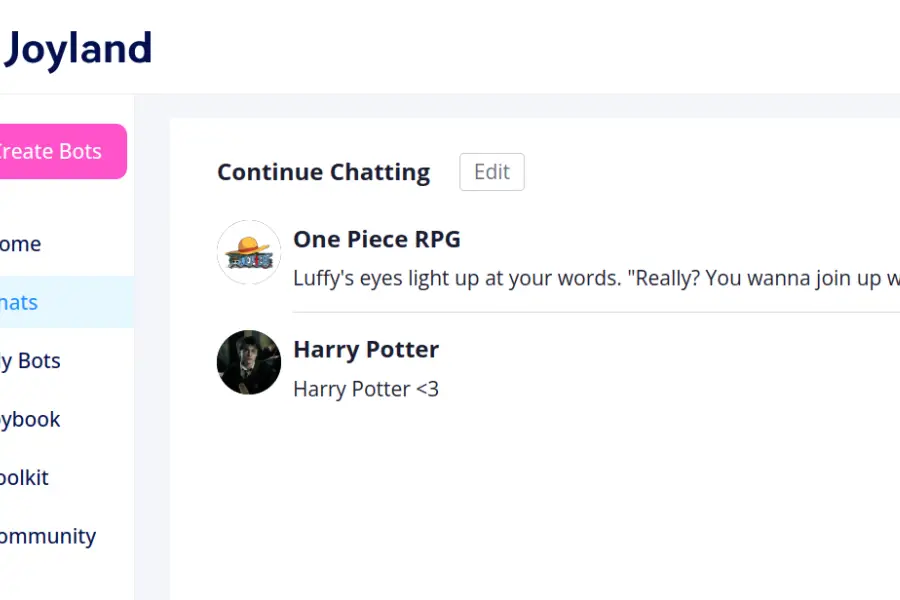The height and width of the screenshot is (600, 900).
Task: Open the One Piece RPG straw hat avatar
Action: pyautogui.click(x=248, y=252)
